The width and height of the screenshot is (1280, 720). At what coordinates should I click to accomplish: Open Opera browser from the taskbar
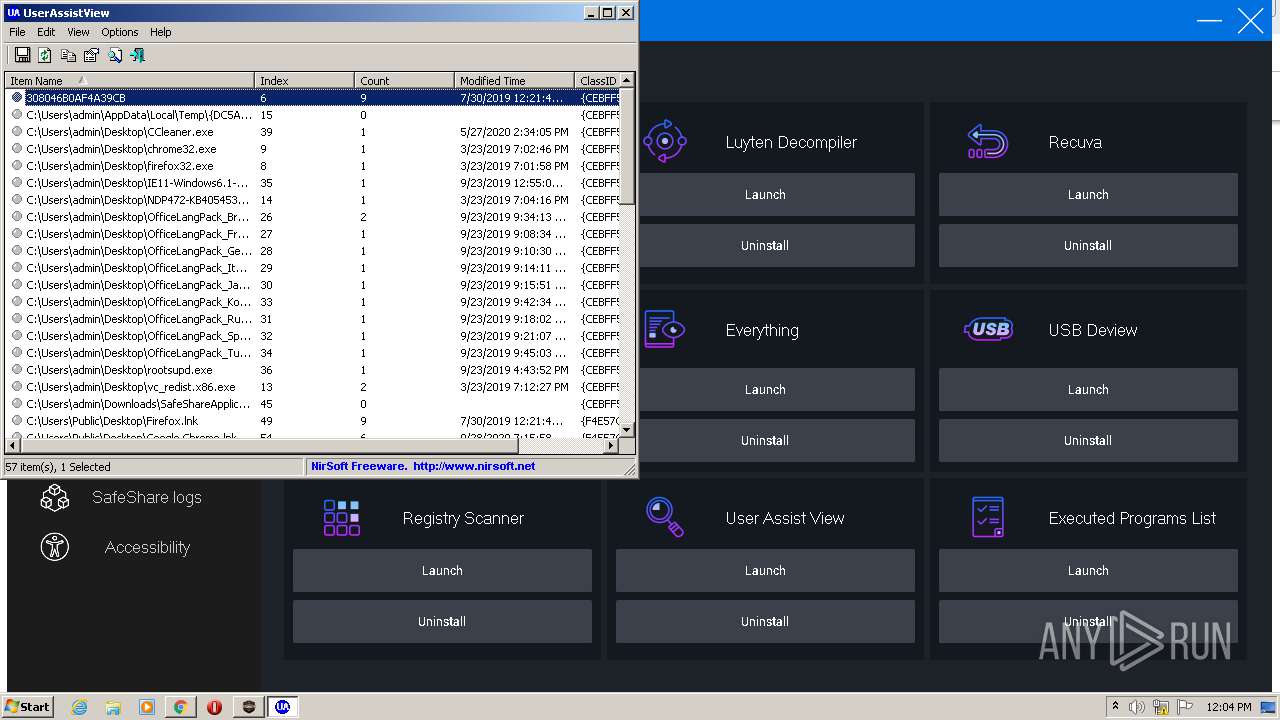coord(214,707)
